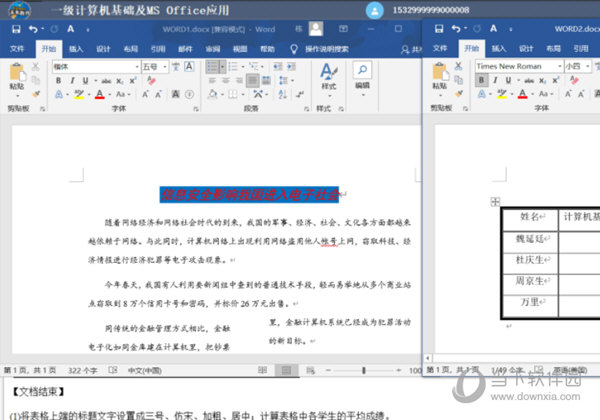
Task: Decrease indent in WORD1 paragraph group
Action: 278,67
